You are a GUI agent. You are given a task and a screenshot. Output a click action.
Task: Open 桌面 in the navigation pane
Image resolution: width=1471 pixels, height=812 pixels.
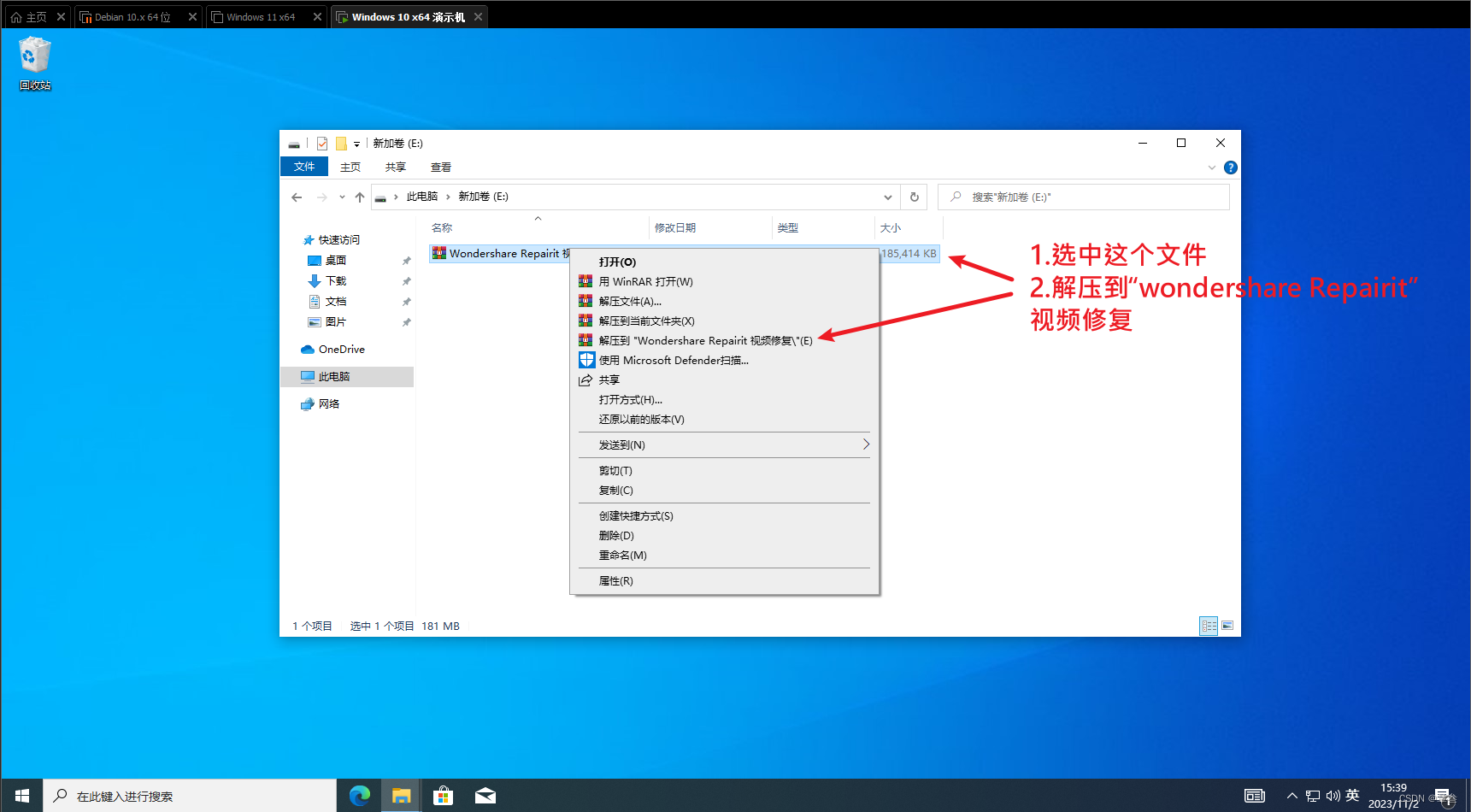[336, 261]
